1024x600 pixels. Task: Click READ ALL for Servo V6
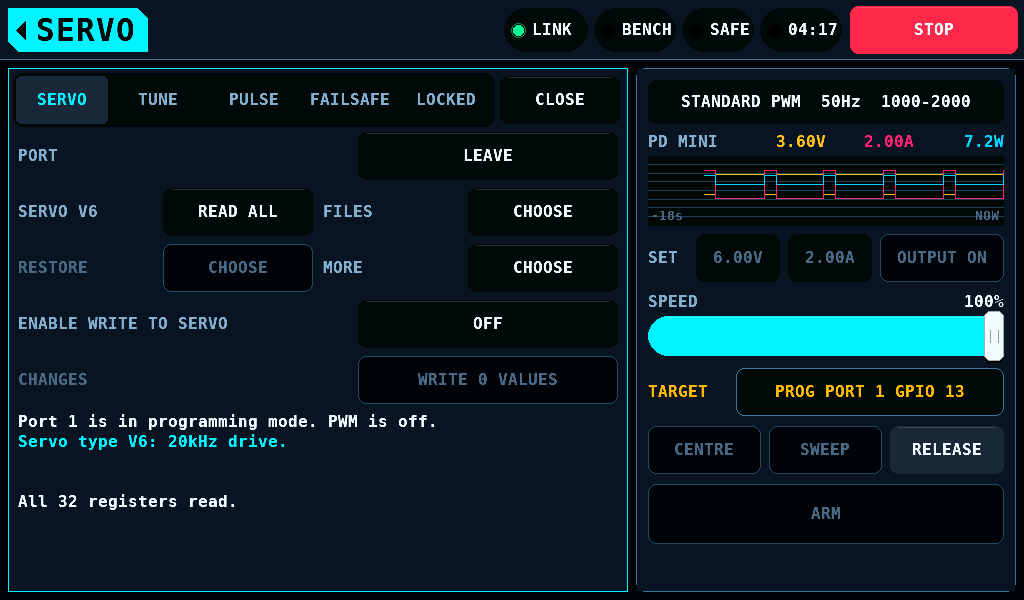238,212
